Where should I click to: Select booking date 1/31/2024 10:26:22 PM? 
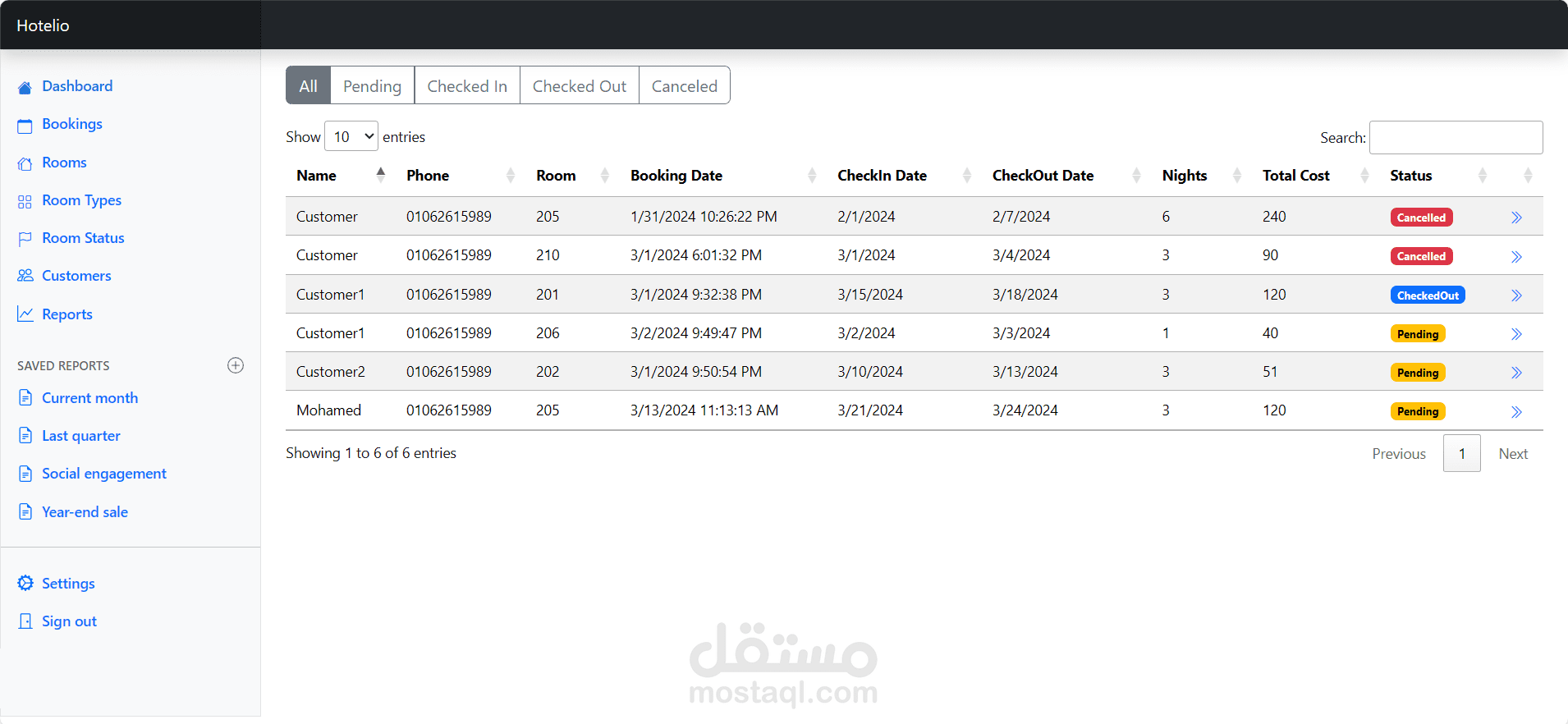(704, 217)
